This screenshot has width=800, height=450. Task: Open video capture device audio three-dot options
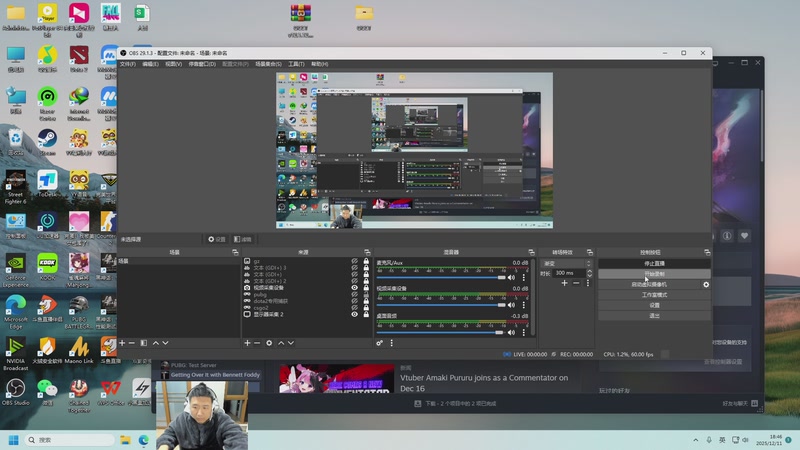(x=523, y=305)
